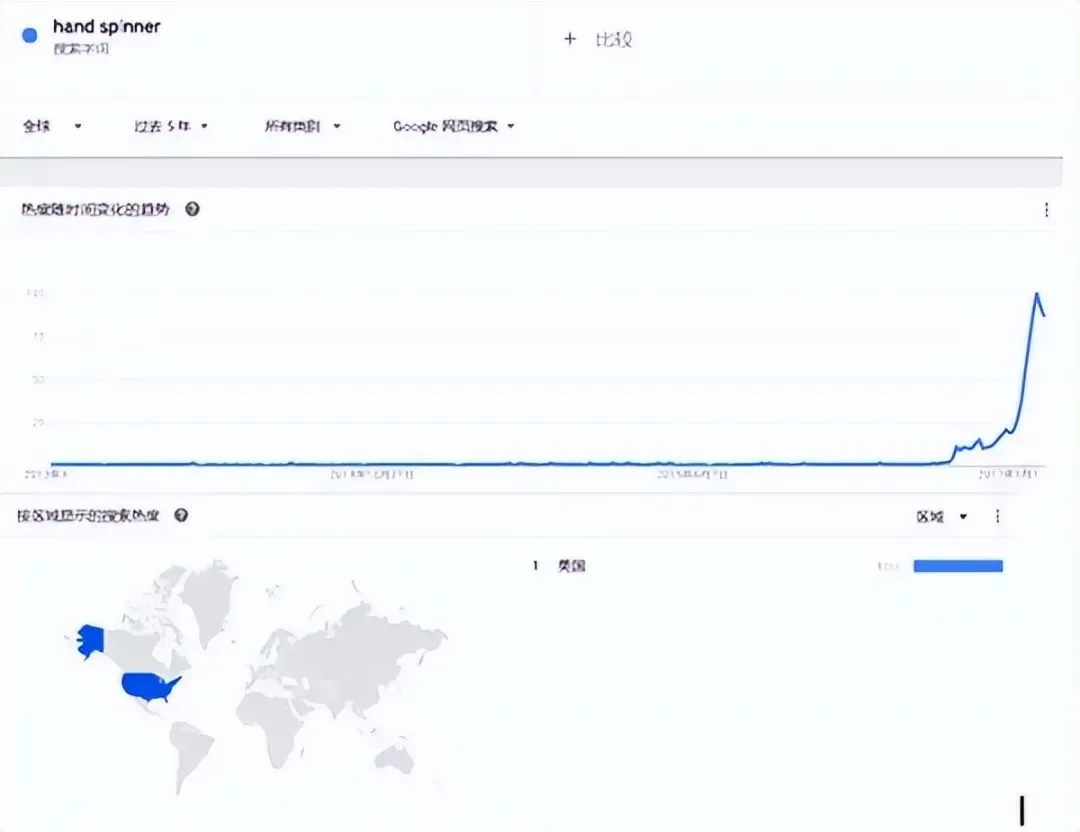Open three-dot menu of the trend chart

pyautogui.click(x=1046, y=210)
